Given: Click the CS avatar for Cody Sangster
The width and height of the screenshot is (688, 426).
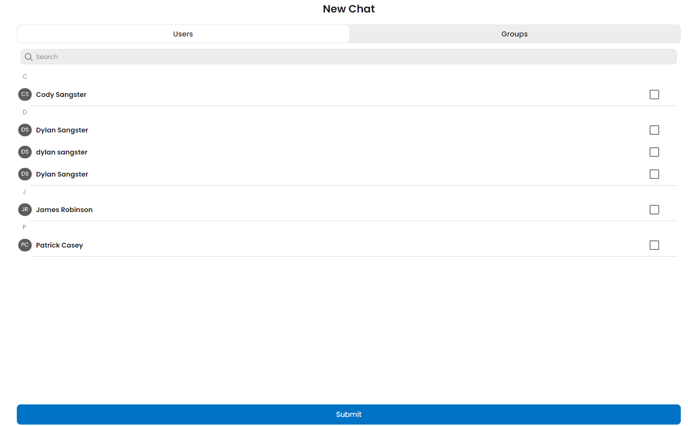Looking at the screenshot, I should [25, 94].
